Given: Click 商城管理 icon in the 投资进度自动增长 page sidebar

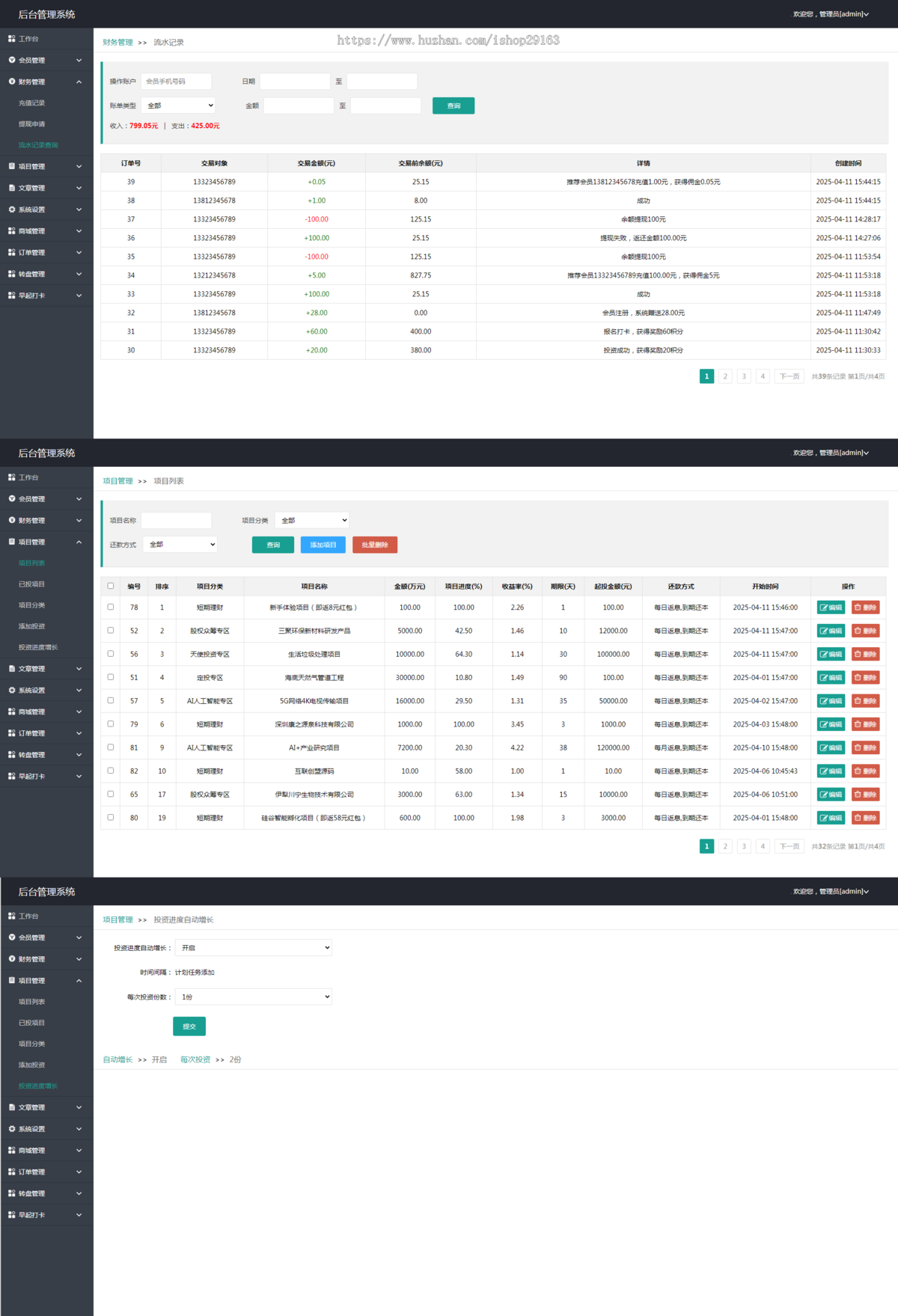Looking at the screenshot, I should pos(12,1151).
